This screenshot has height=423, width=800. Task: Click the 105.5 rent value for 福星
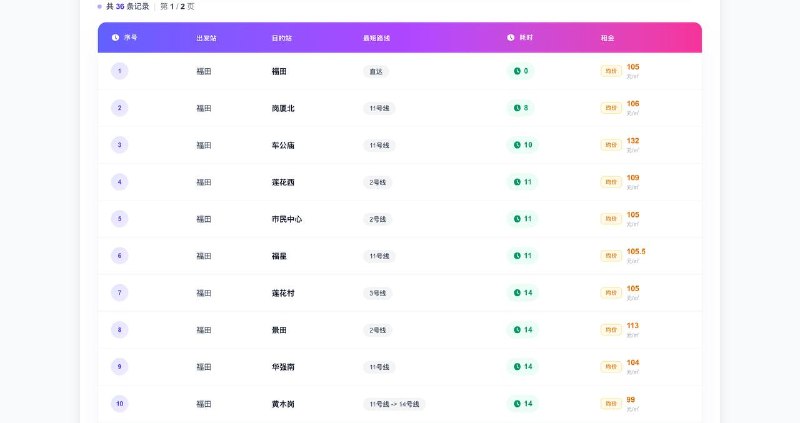pos(636,251)
